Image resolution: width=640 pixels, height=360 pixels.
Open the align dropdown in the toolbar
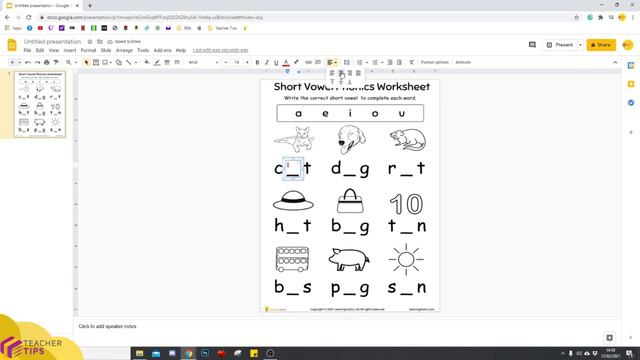(x=332, y=62)
